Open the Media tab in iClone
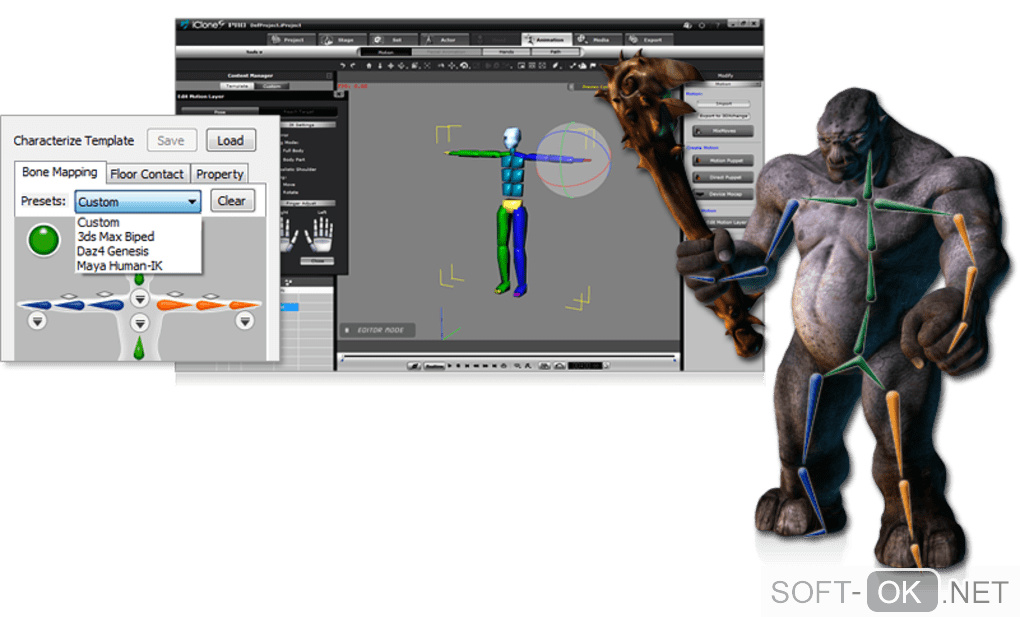 point(598,40)
